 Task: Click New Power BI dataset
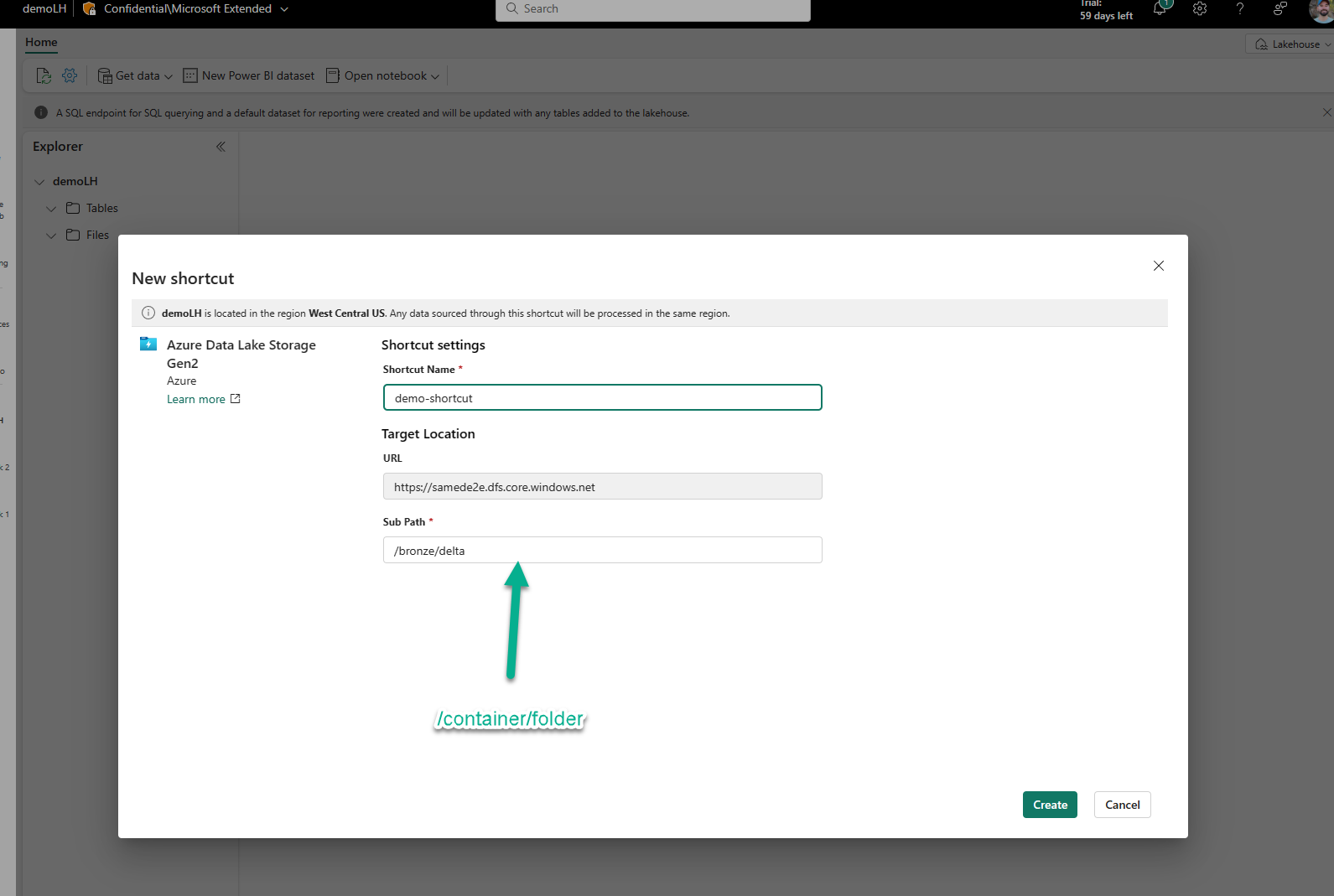pyautogui.click(x=249, y=75)
